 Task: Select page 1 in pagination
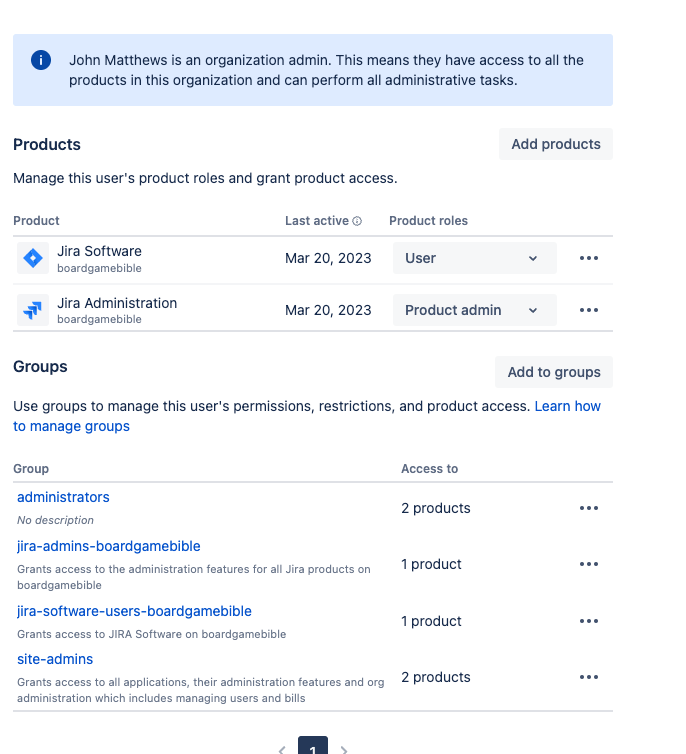click(313, 748)
